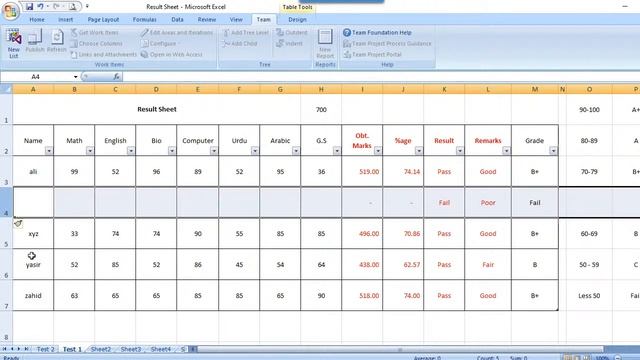This screenshot has height=360, width=640.
Task: Open the Result column filter dropdown
Action: click(x=460, y=151)
